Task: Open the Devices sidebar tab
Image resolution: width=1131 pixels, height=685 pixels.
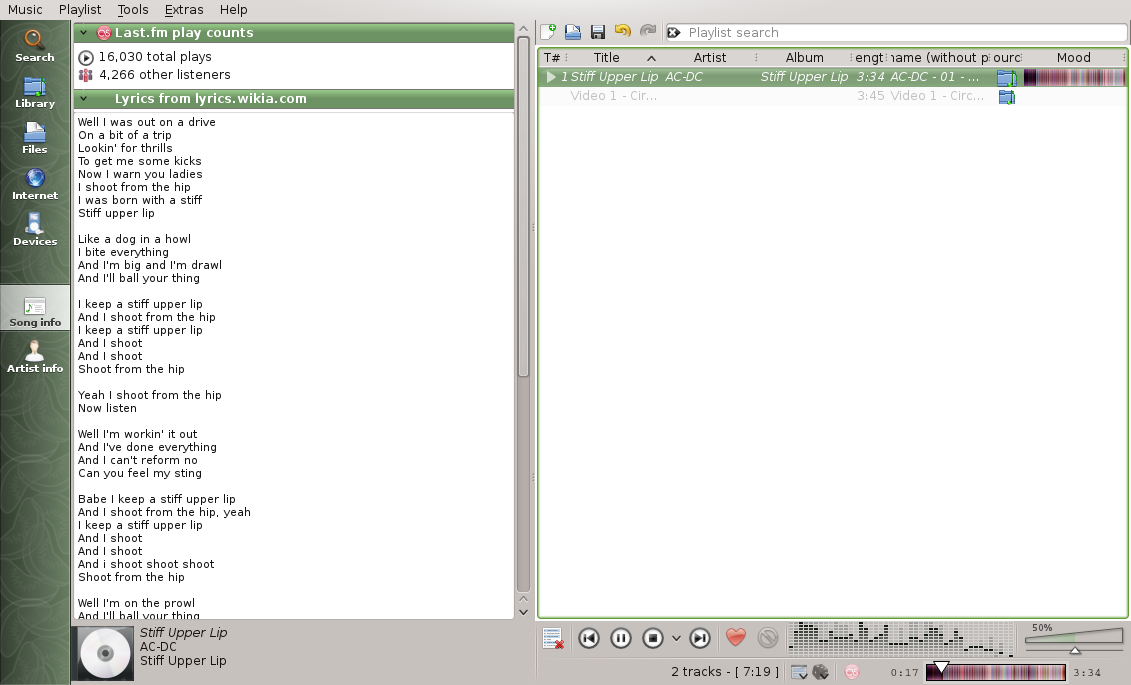Action: [x=35, y=230]
